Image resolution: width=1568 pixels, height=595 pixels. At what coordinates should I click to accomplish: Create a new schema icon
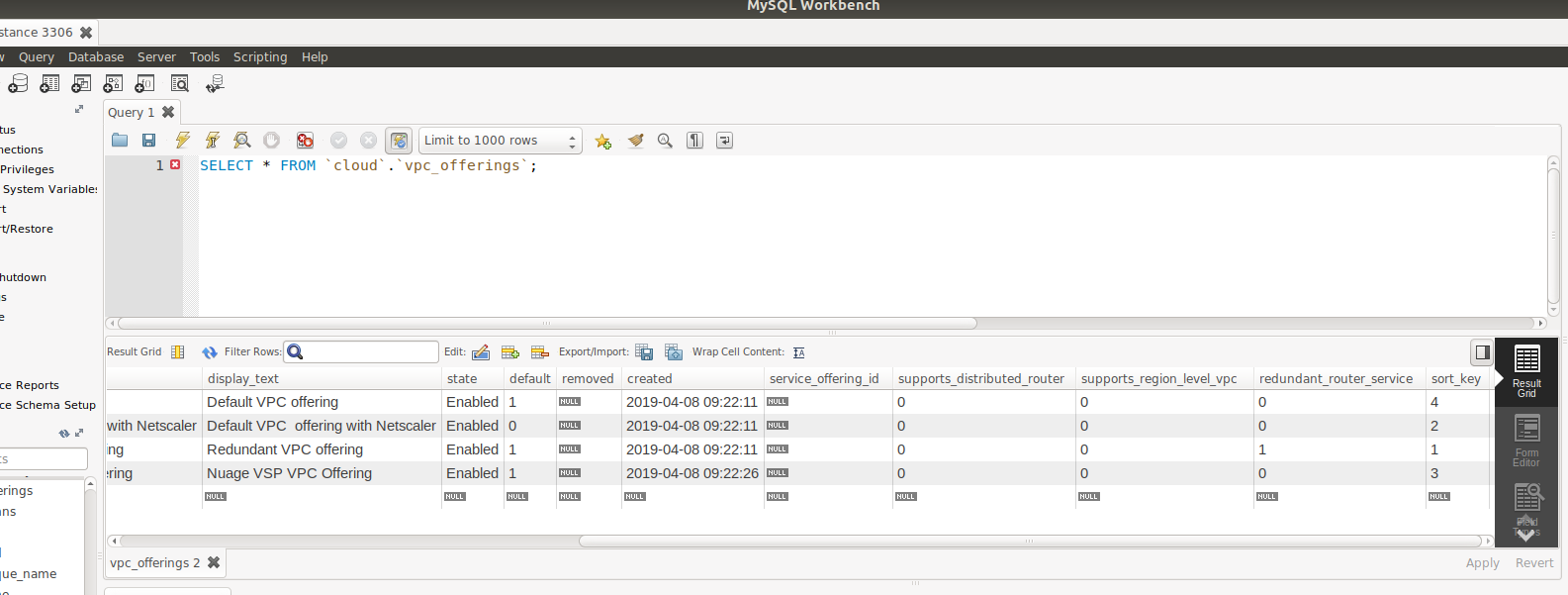pyautogui.click(x=18, y=84)
